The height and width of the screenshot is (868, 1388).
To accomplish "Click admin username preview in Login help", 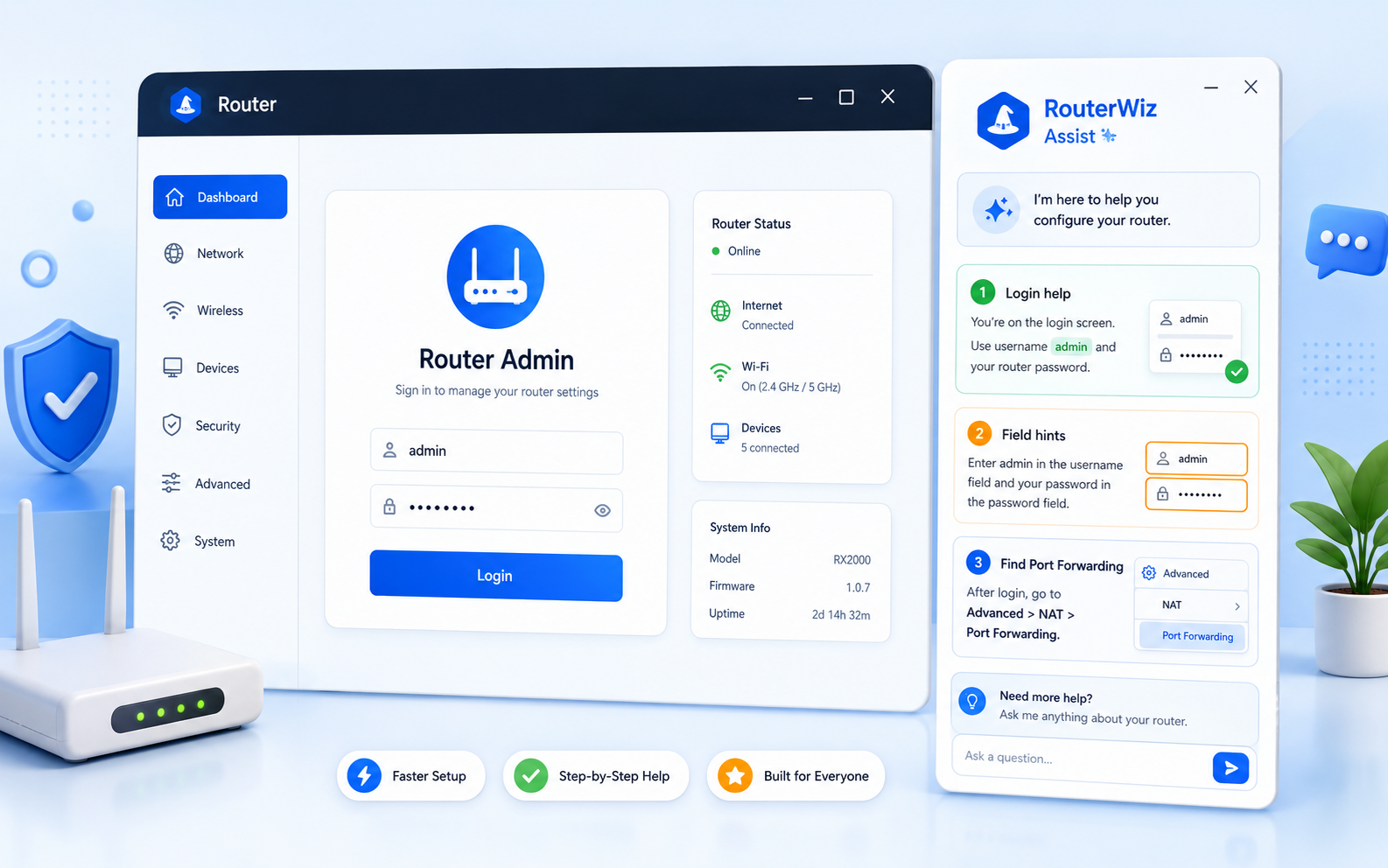I will 1195,319.
